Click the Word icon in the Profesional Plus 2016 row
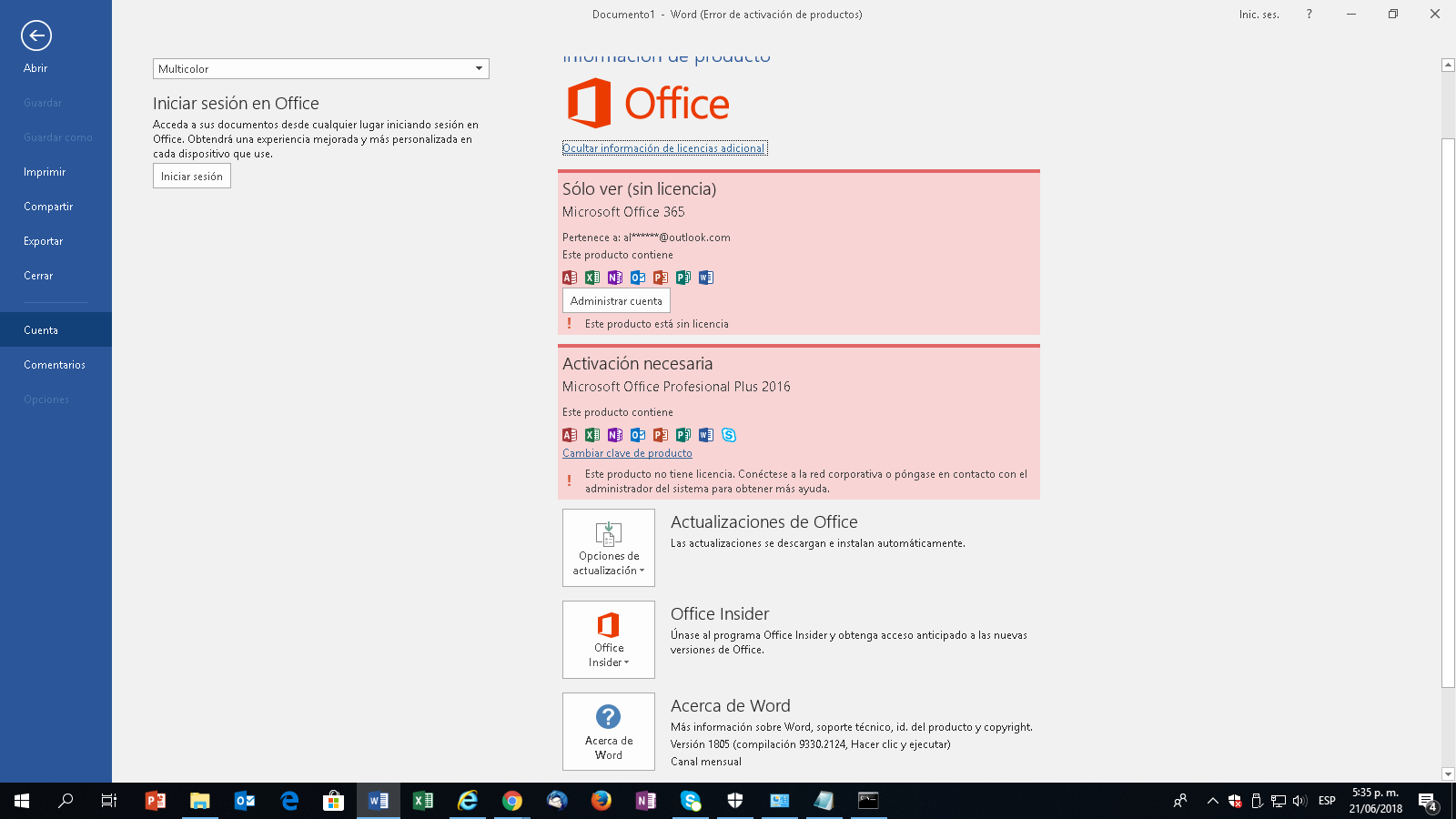Screen dimensions: 1456x819 (x=706, y=435)
